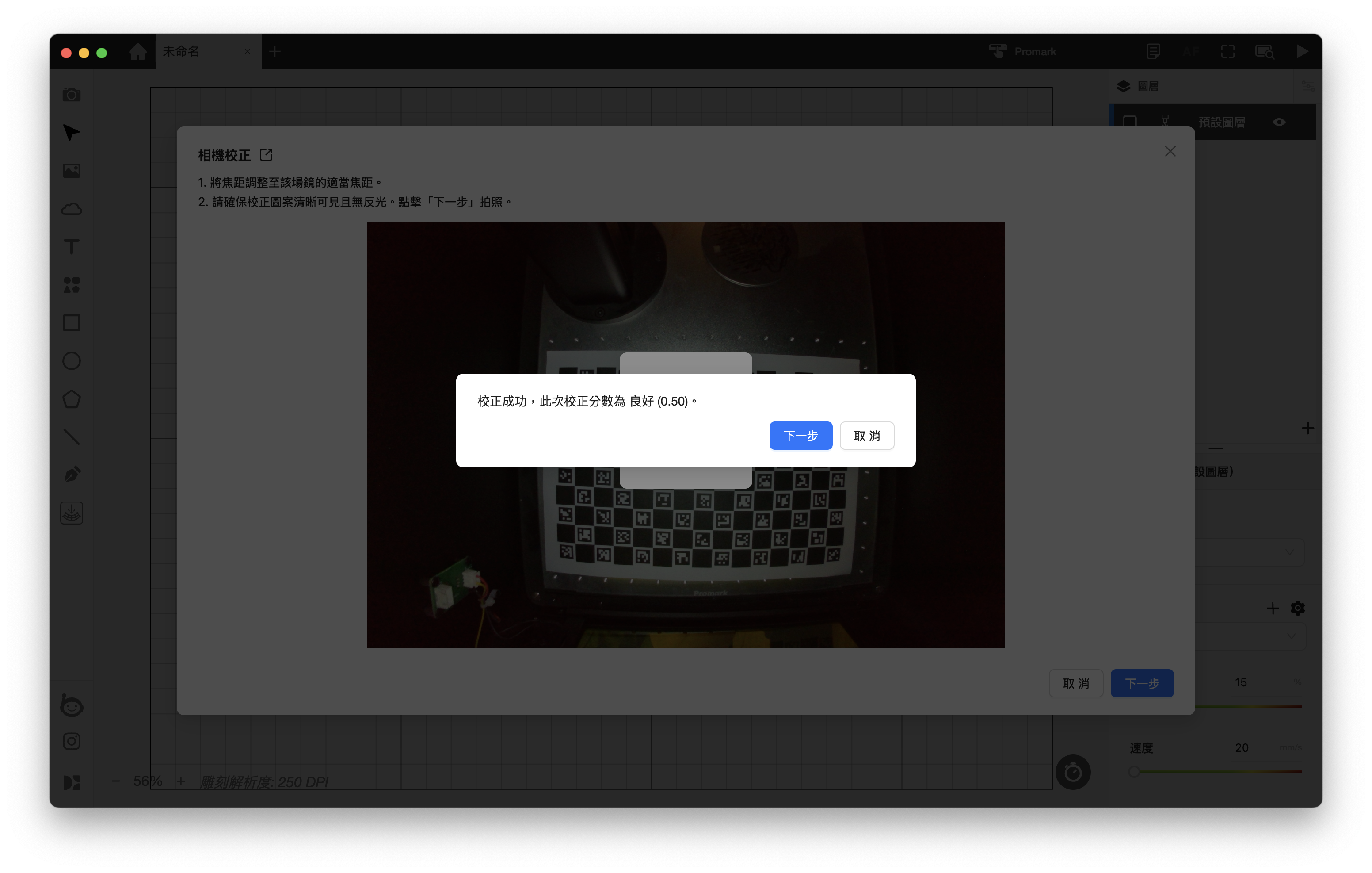The height and width of the screenshot is (873, 1372).
Task: Click the speed value field showing 20
Action: (x=1242, y=747)
